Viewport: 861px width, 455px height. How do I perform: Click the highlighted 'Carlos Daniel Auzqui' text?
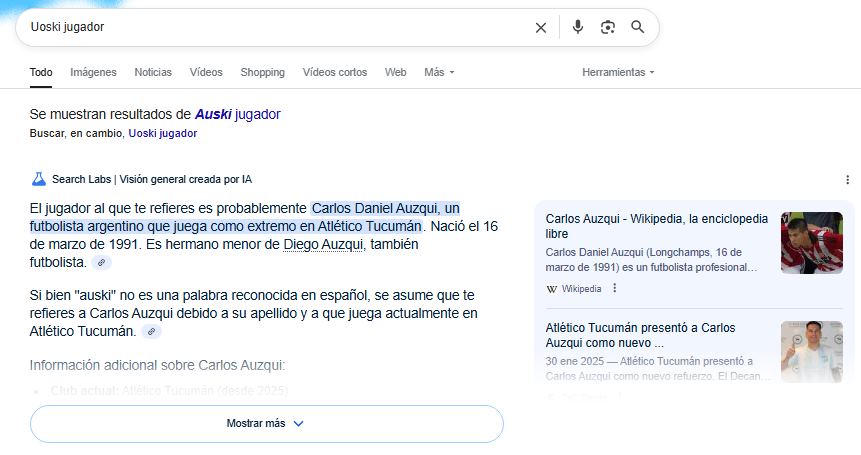pyautogui.click(x=375, y=209)
